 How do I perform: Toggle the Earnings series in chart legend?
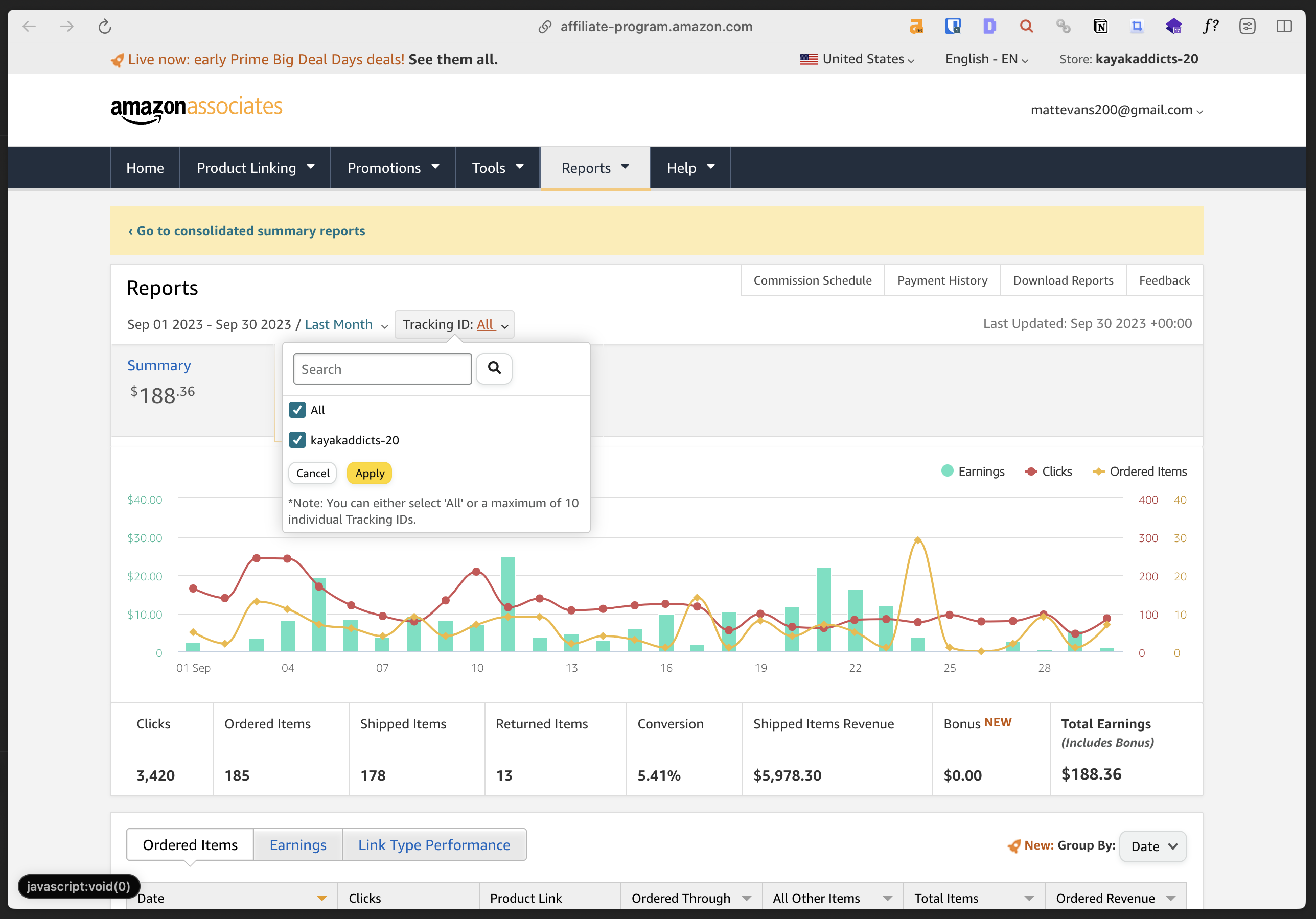pos(973,472)
